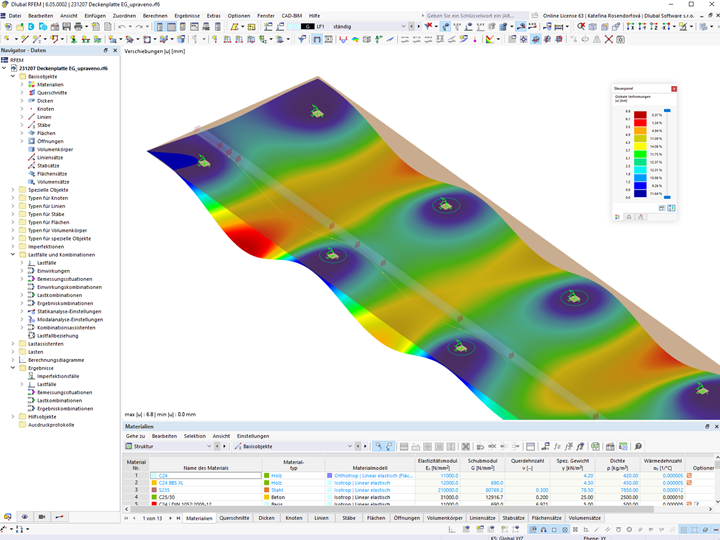
Task: Expand the Materialien tree node
Action: tap(22, 84)
